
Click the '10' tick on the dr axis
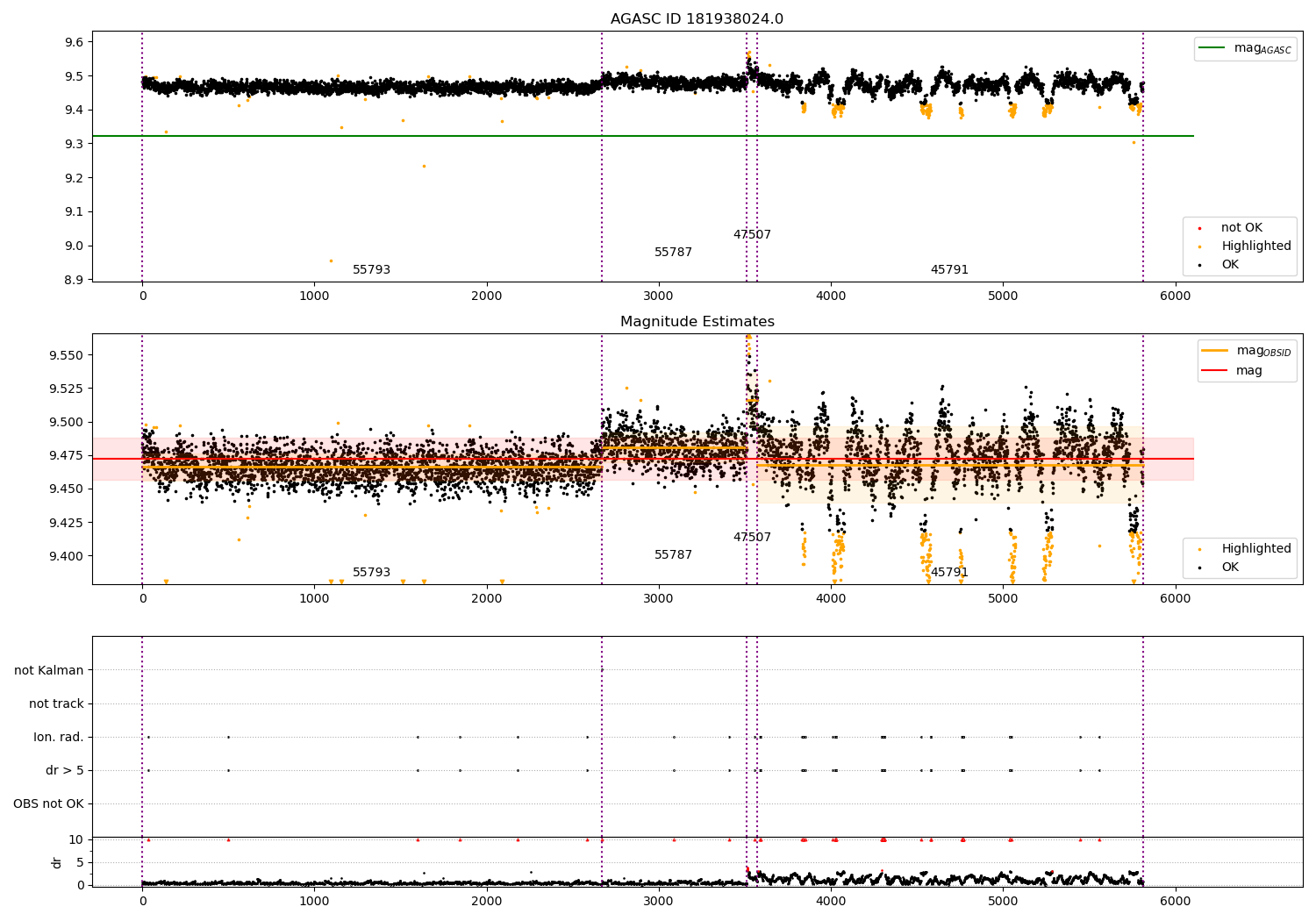(x=76, y=840)
